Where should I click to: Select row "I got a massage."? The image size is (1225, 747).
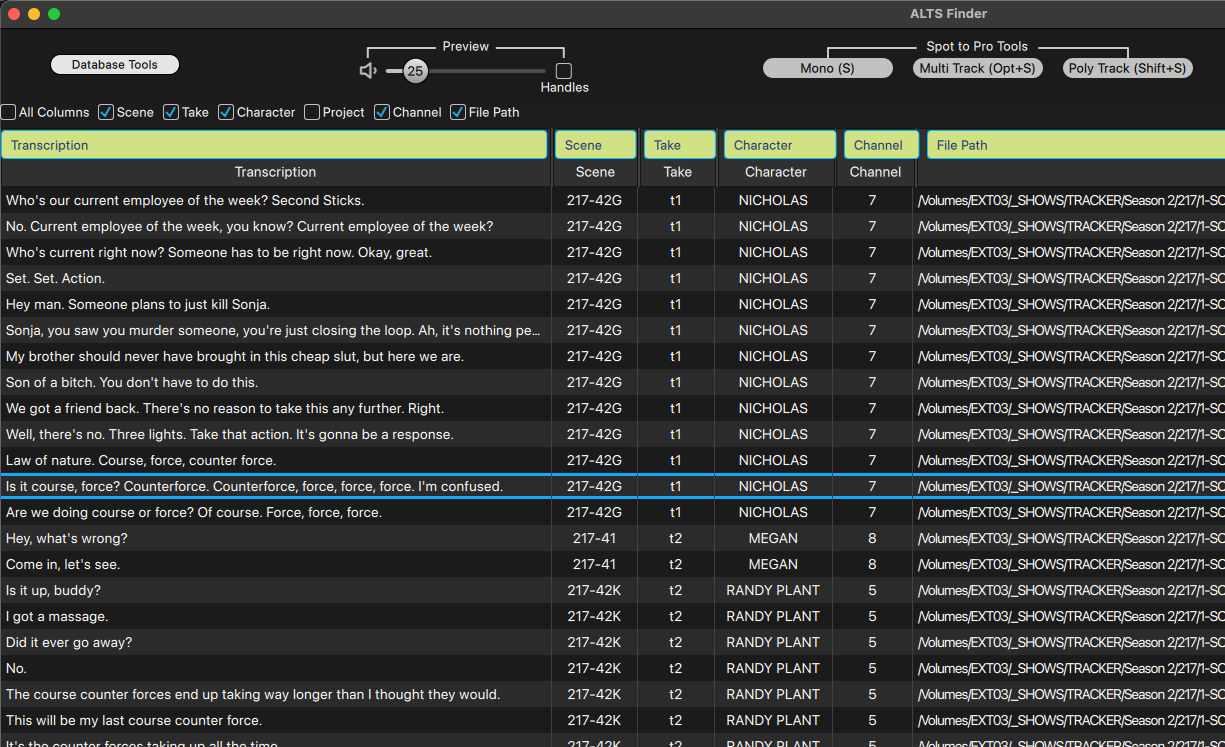pyautogui.click(x=612, y=616)
